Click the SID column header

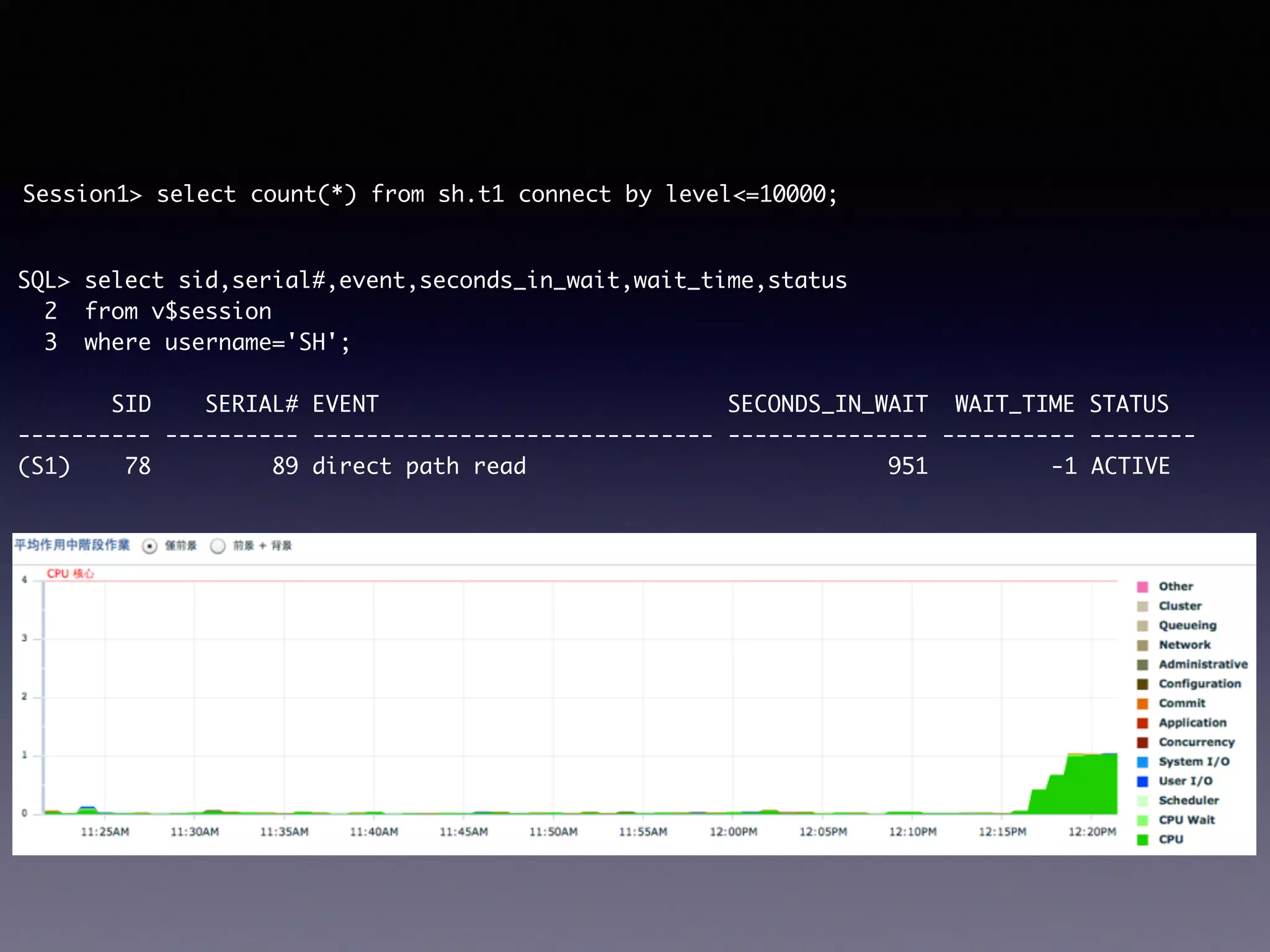pyautogui.click(x=131, y=405)
